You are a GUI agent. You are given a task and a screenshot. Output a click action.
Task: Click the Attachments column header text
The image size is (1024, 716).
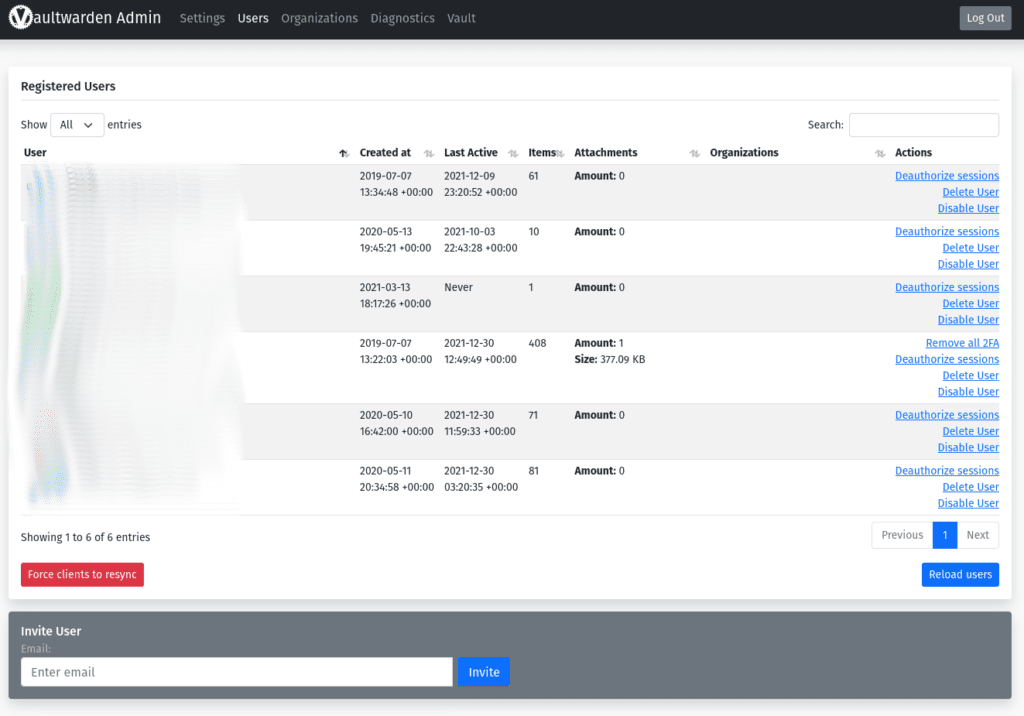(x=605, y=153)
